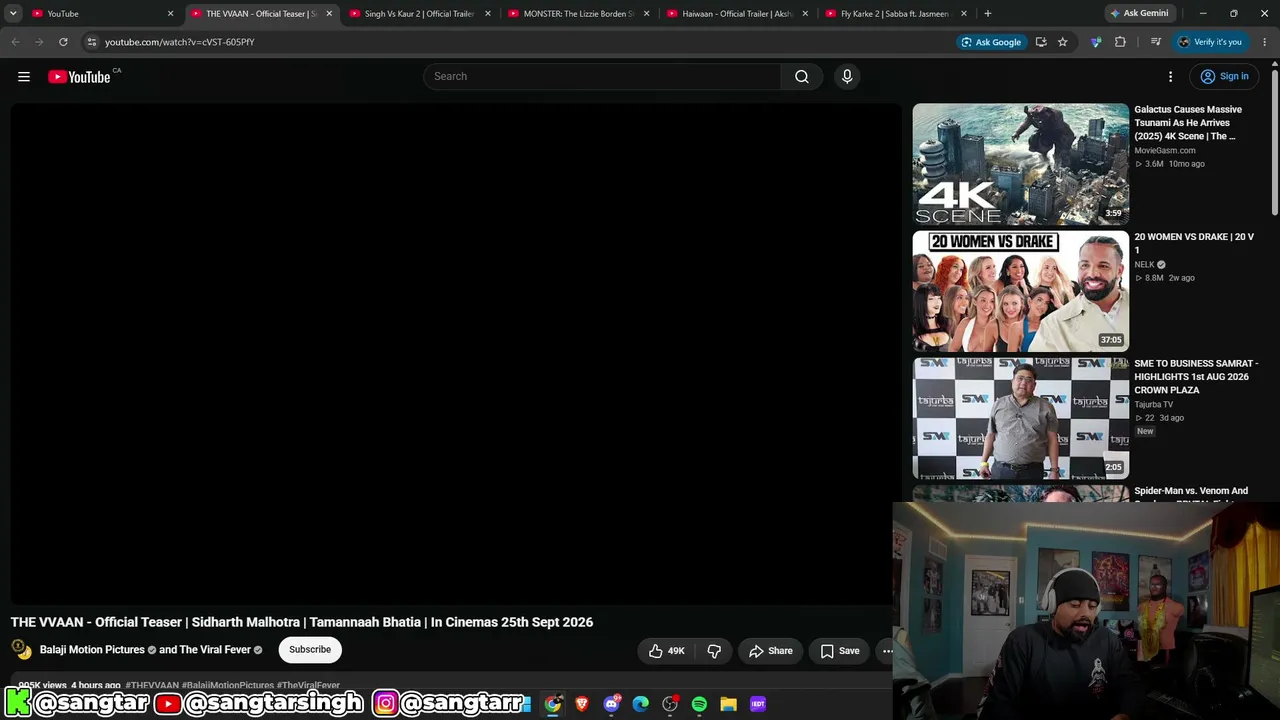The width and height of the screenshot is (1280, 720).
Task: Open YouTube settings three-dot menu
Action: [x=1170, y=77]
